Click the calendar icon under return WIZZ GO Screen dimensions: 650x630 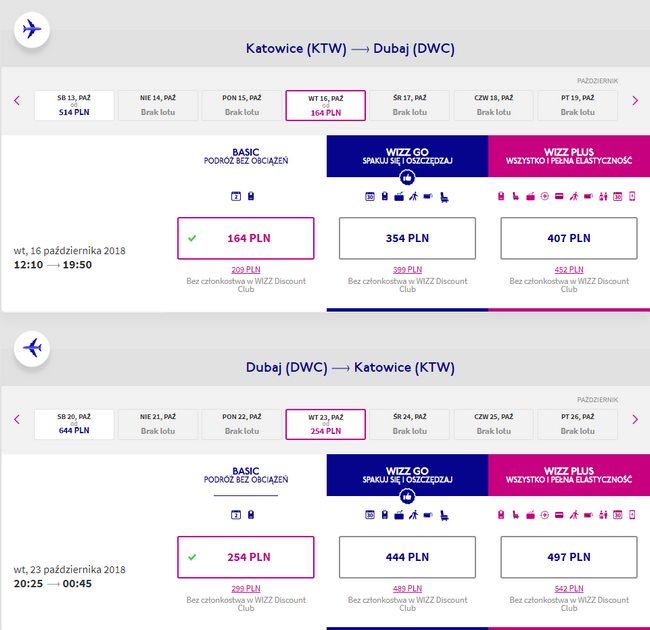coord(369,515)
